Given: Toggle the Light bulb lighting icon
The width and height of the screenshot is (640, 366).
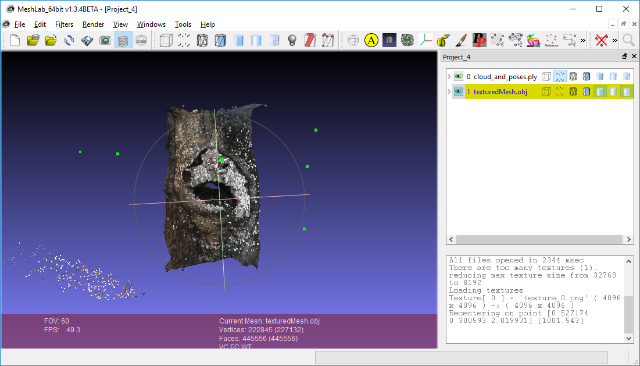Looking at the screenshot, I should (292, 40).
